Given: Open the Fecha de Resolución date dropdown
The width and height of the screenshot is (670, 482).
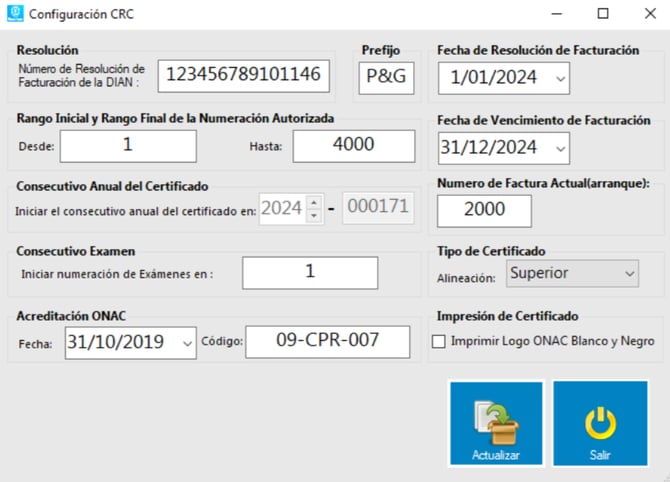Looking at the screenshot, I should [x=560, y=77].
